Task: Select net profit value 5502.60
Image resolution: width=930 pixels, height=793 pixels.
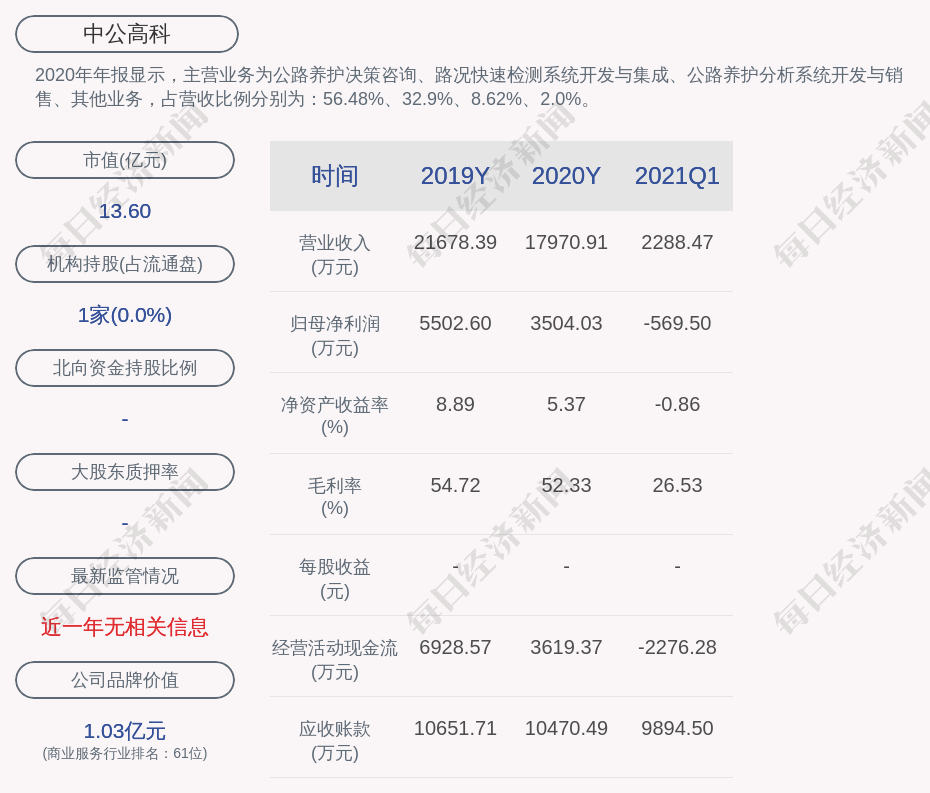Action: click(455, 323)
